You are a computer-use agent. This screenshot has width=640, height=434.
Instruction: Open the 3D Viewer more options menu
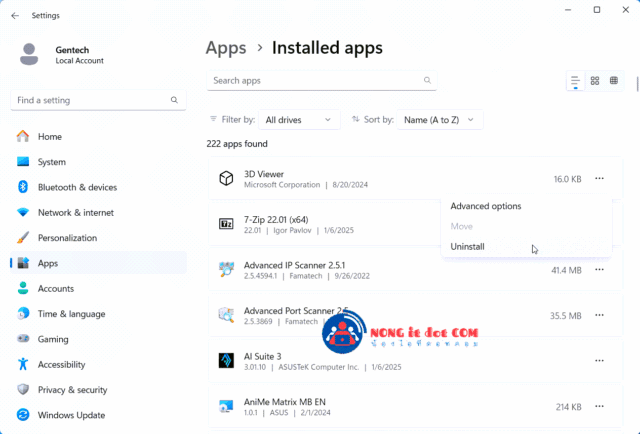point(599,178)
